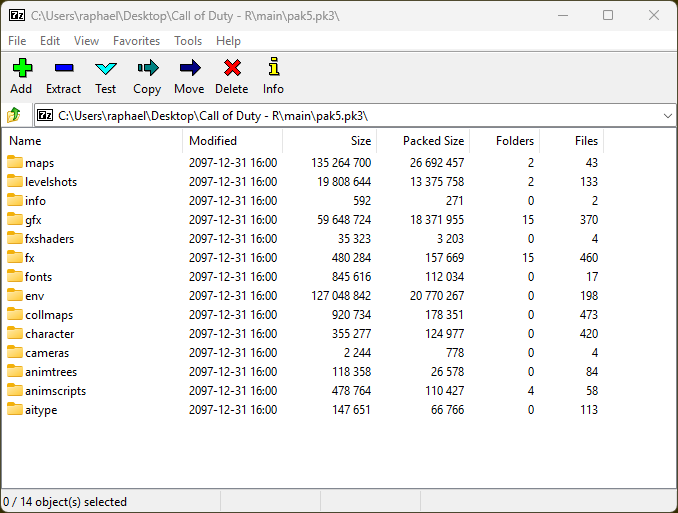
Task: Select the animscripts folder icon
Action: [15, 390]
